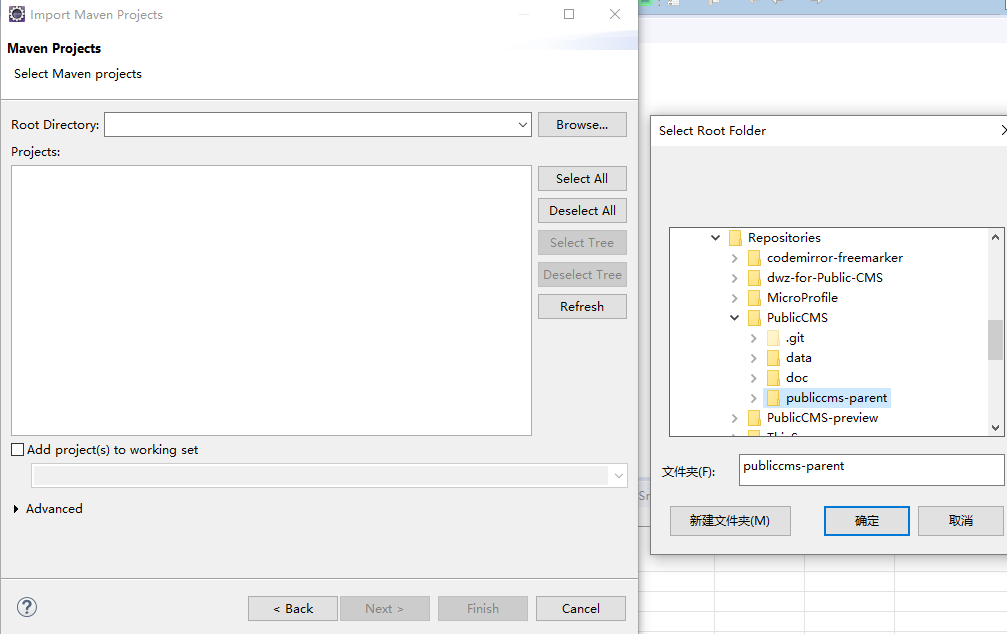Screen dimensions: 1007x634
Task: Click the Repositories folder icon
Action: 735,238
